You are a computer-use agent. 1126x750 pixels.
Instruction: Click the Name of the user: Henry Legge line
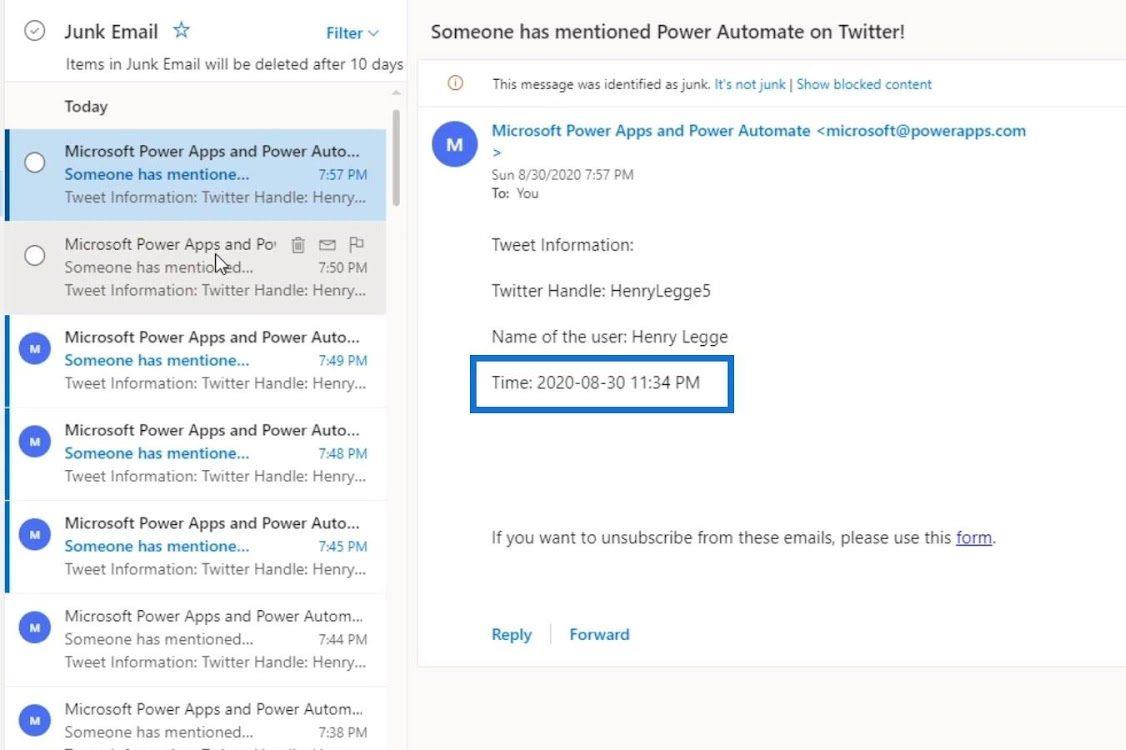point(610,337)
